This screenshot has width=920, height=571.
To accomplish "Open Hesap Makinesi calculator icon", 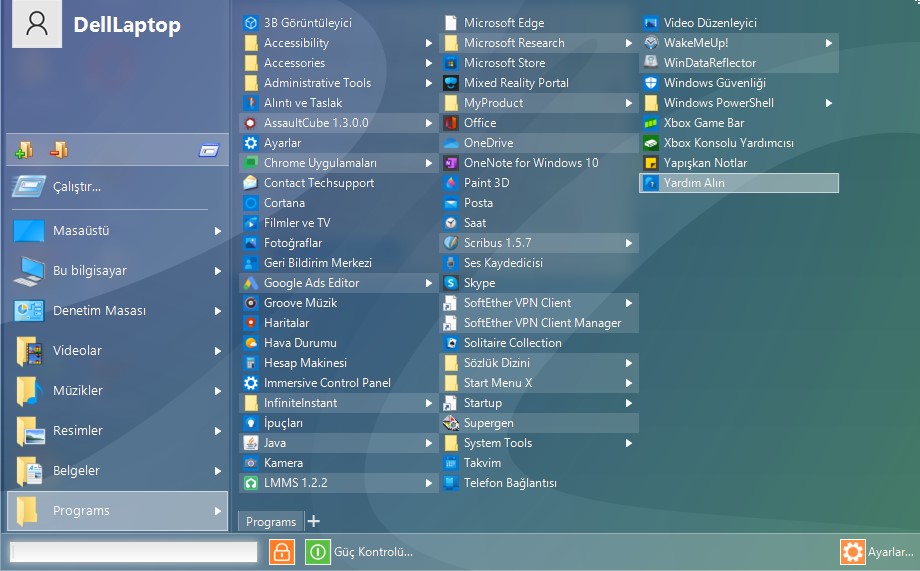I will pos(251,363).
